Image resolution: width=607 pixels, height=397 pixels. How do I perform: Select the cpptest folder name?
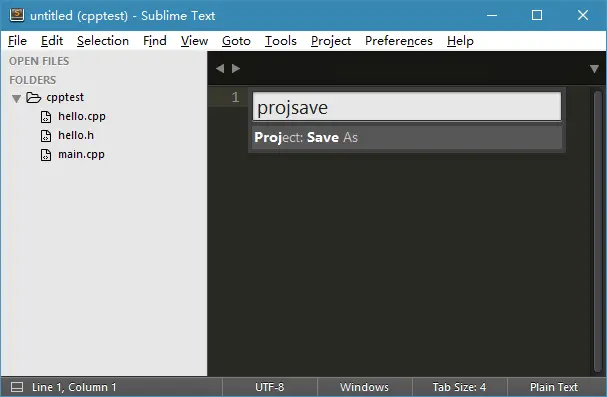[65, 97]
